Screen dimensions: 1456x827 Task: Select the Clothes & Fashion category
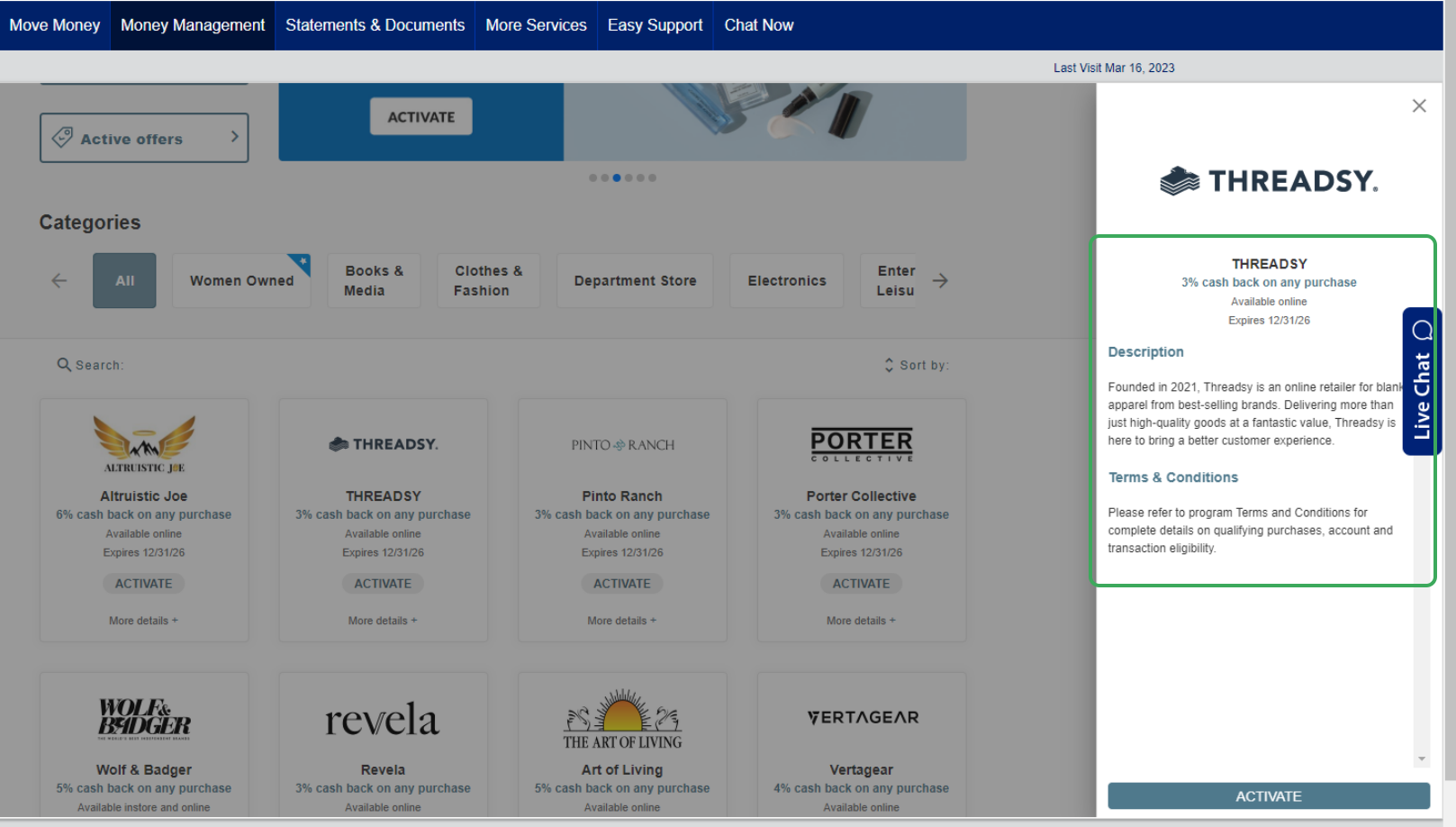pos(488,280)
